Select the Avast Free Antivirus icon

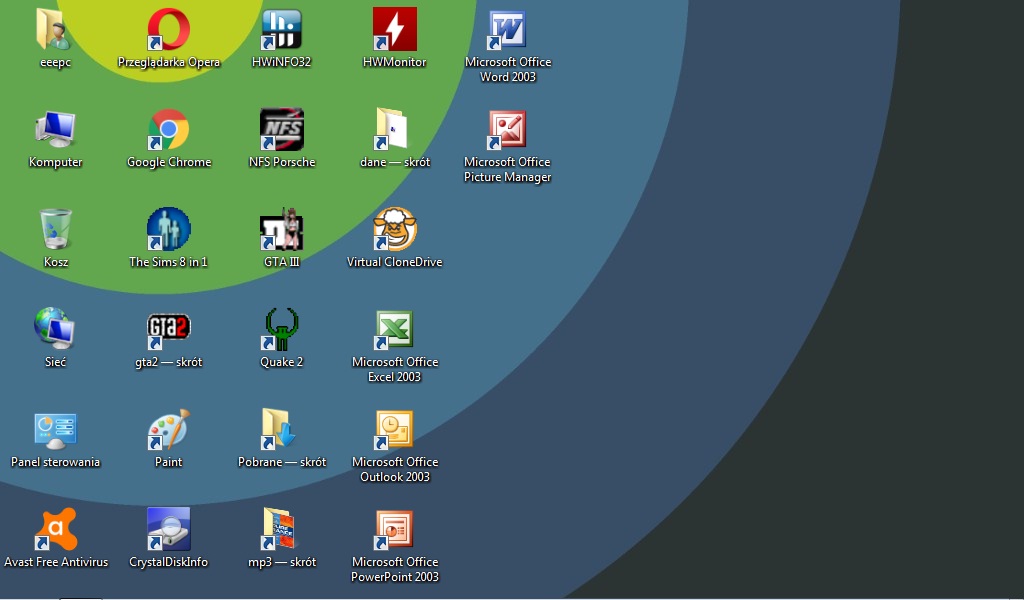pos(55,529)
